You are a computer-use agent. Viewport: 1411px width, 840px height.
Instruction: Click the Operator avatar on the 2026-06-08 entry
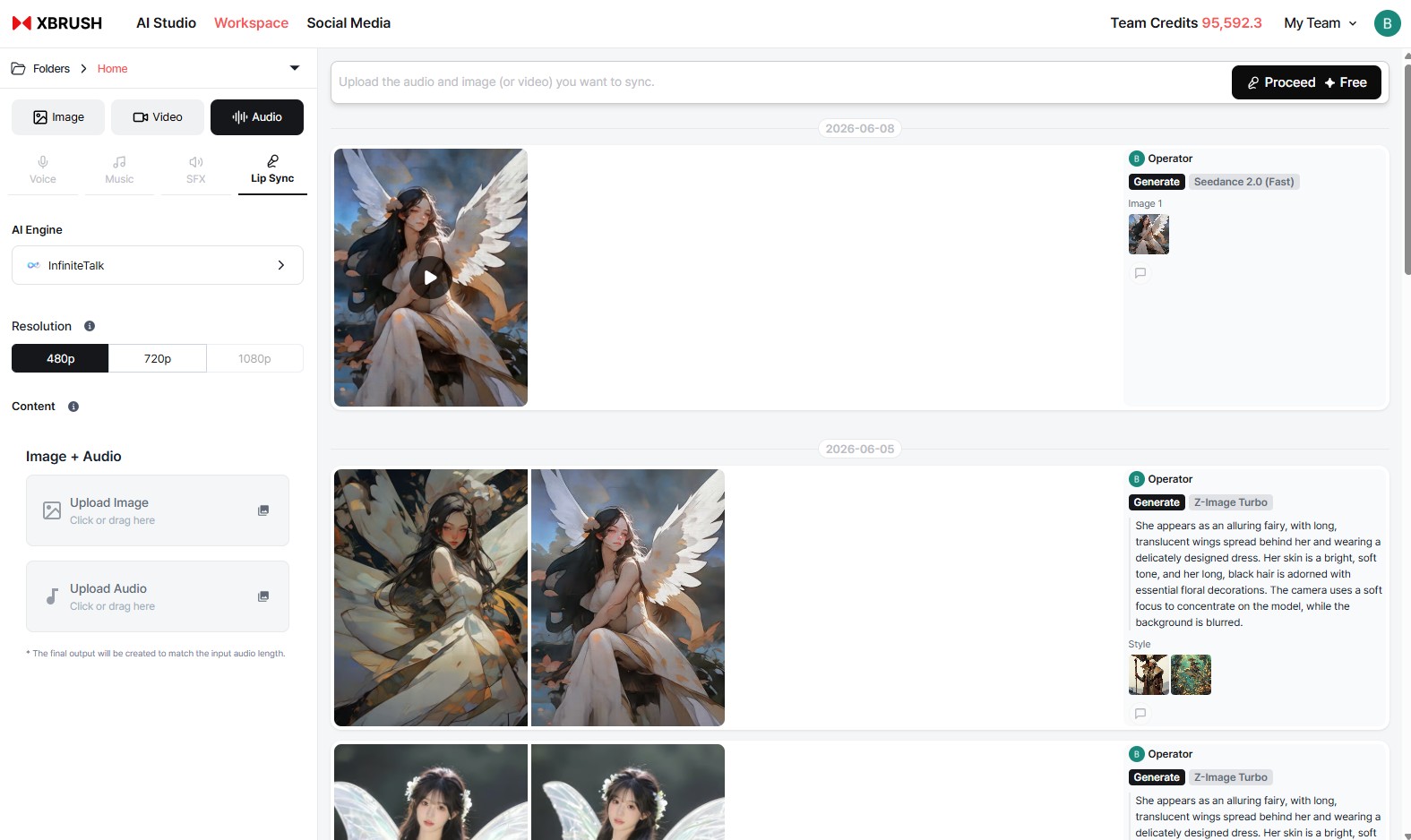point(1137,159)
